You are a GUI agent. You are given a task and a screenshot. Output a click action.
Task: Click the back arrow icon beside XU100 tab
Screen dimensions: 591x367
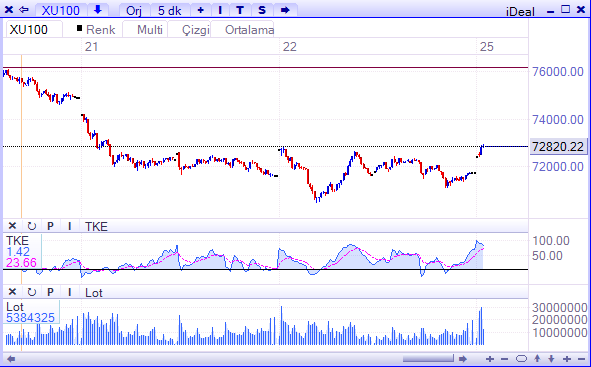(x=24, y=10)
